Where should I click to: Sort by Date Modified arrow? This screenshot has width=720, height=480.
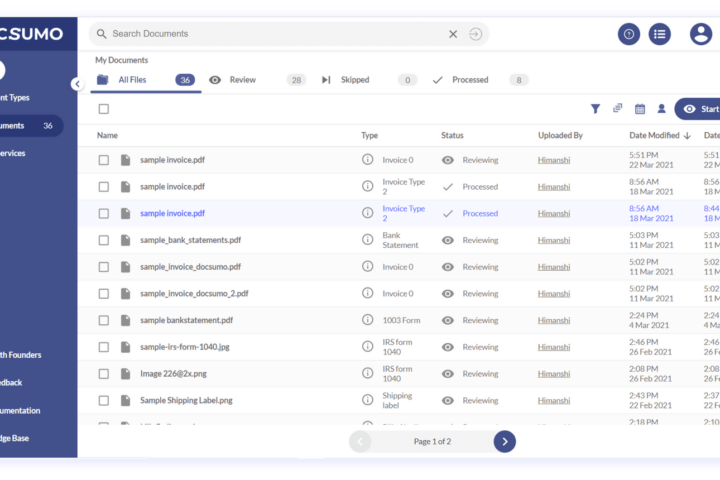pos(687,136)
